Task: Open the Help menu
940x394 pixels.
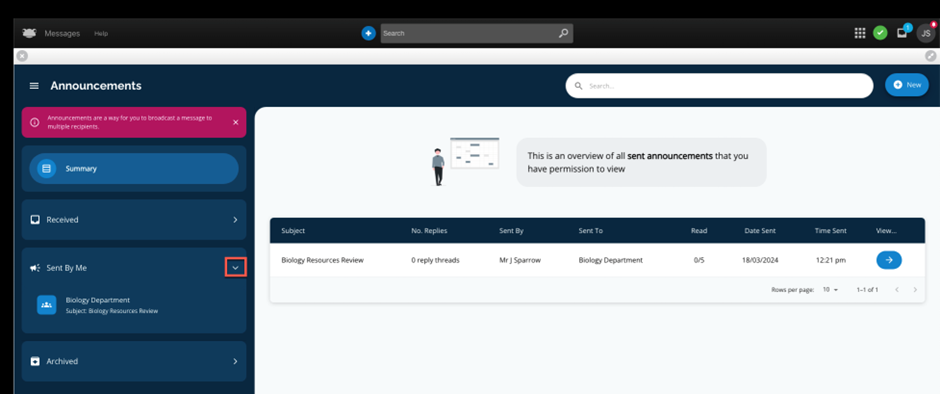Action: [x=101, y=34]
